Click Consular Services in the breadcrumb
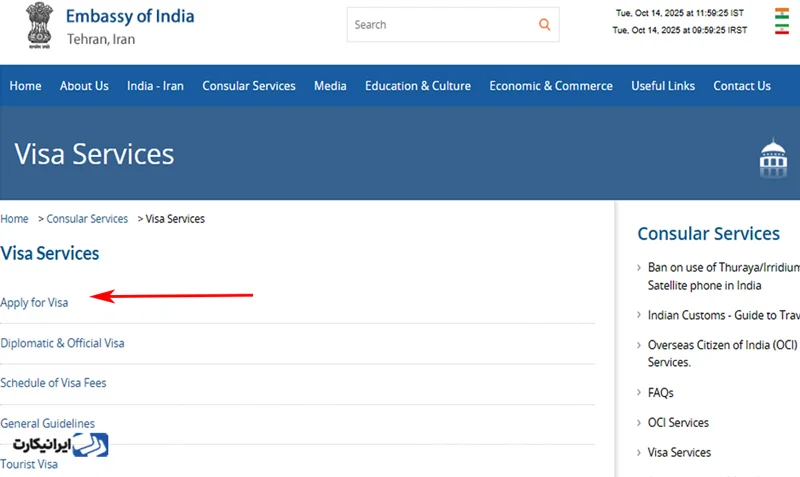 tap(87, 219)
